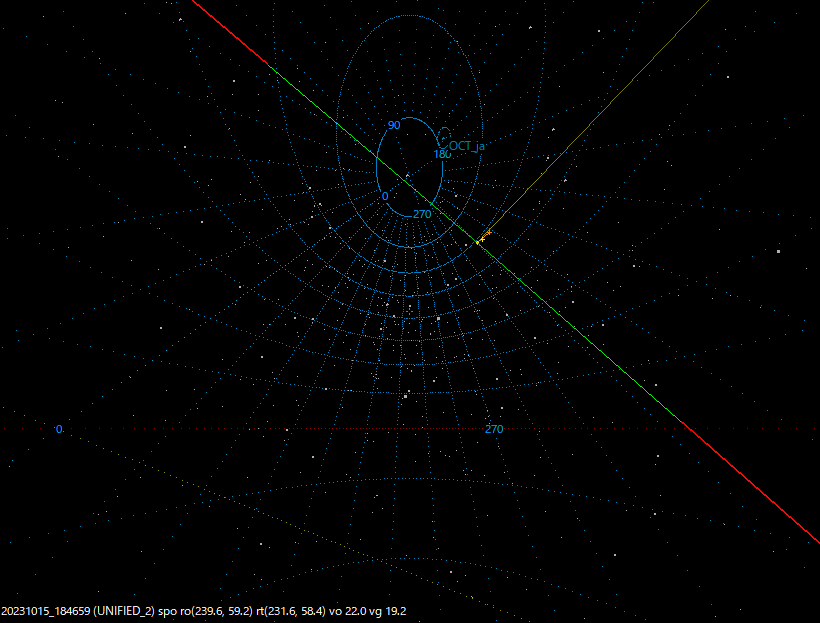Click the 90 label on the polar circle

(394, 125)
